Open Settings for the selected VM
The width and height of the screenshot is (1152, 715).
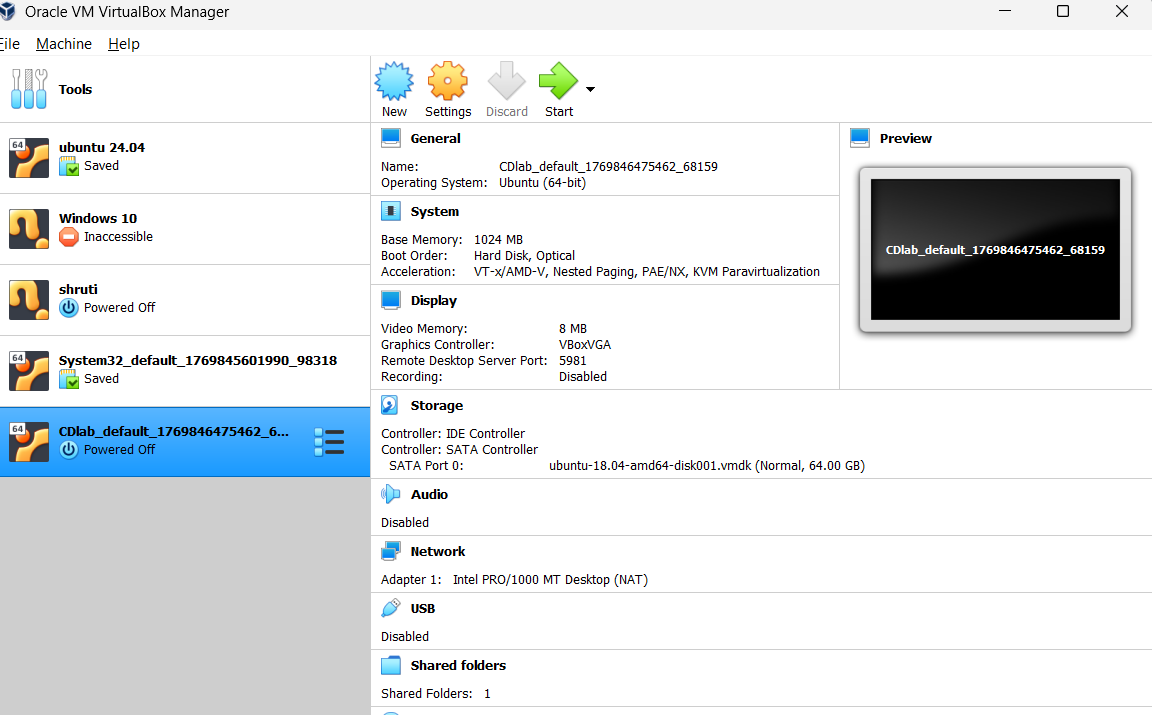click(447, 88)
